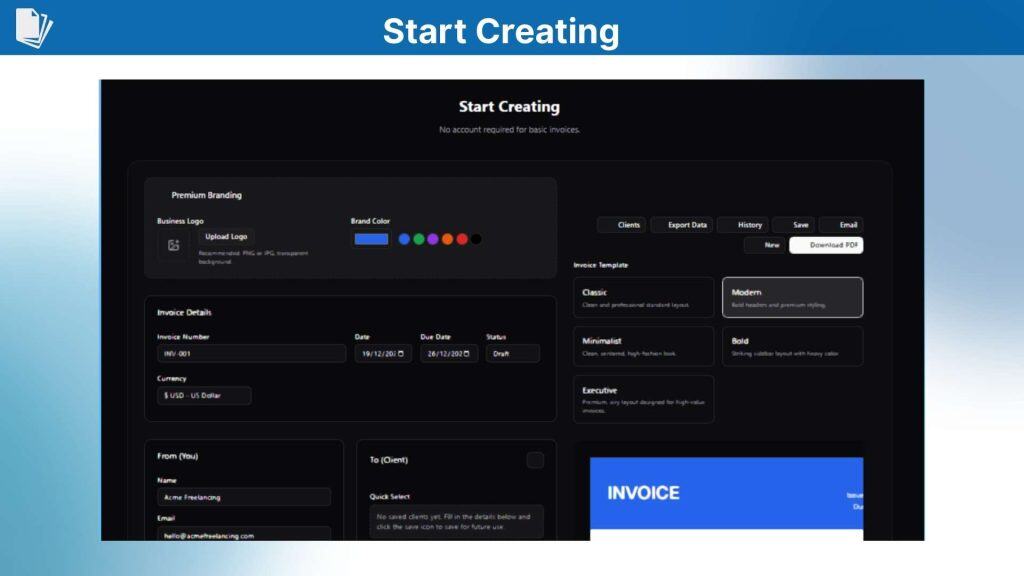This screenshot has height=576, width=1024.
Task: Pick the green brand color swatch
Action: pos(419,239)
